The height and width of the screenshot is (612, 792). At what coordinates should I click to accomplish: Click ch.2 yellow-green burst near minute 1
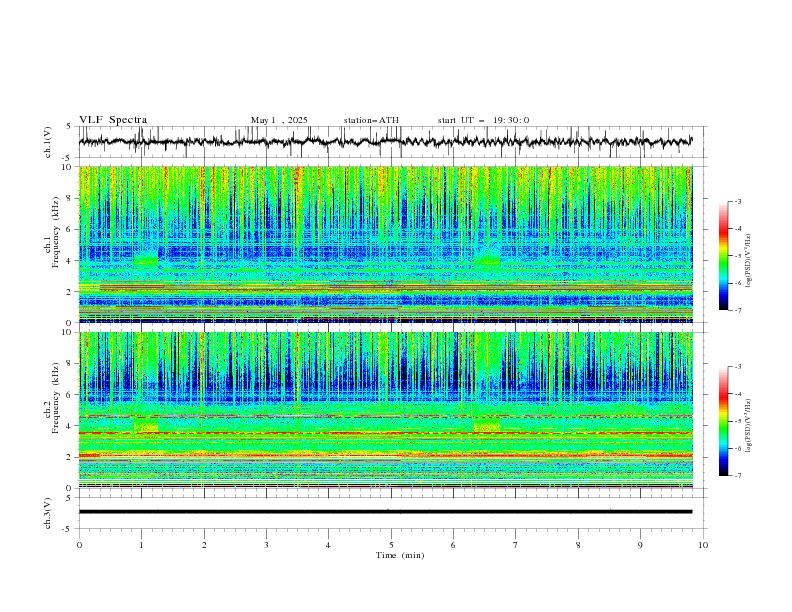click(145, 426)
